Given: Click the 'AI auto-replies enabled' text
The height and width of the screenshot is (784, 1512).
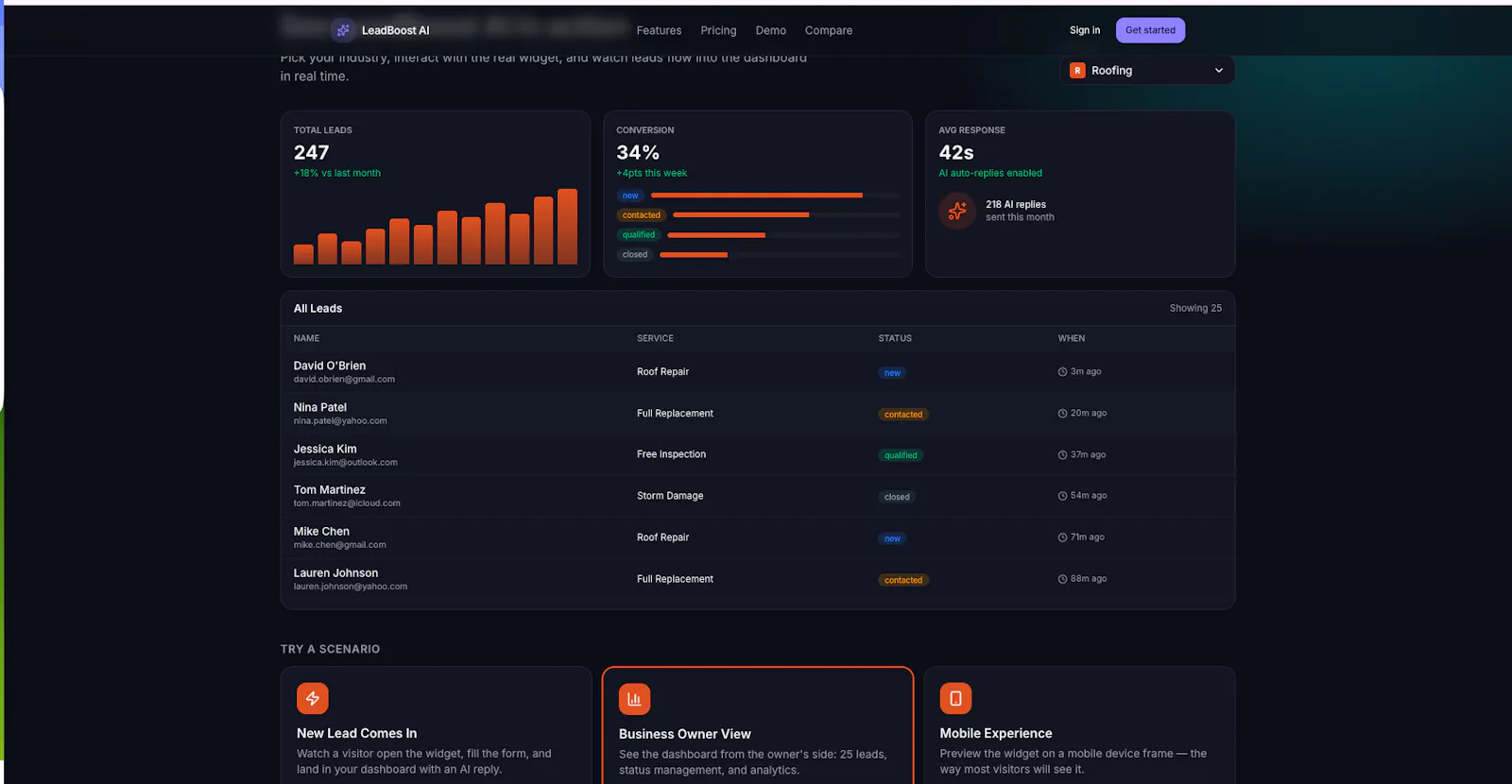Looking at the screenshot, I should 990,173.
